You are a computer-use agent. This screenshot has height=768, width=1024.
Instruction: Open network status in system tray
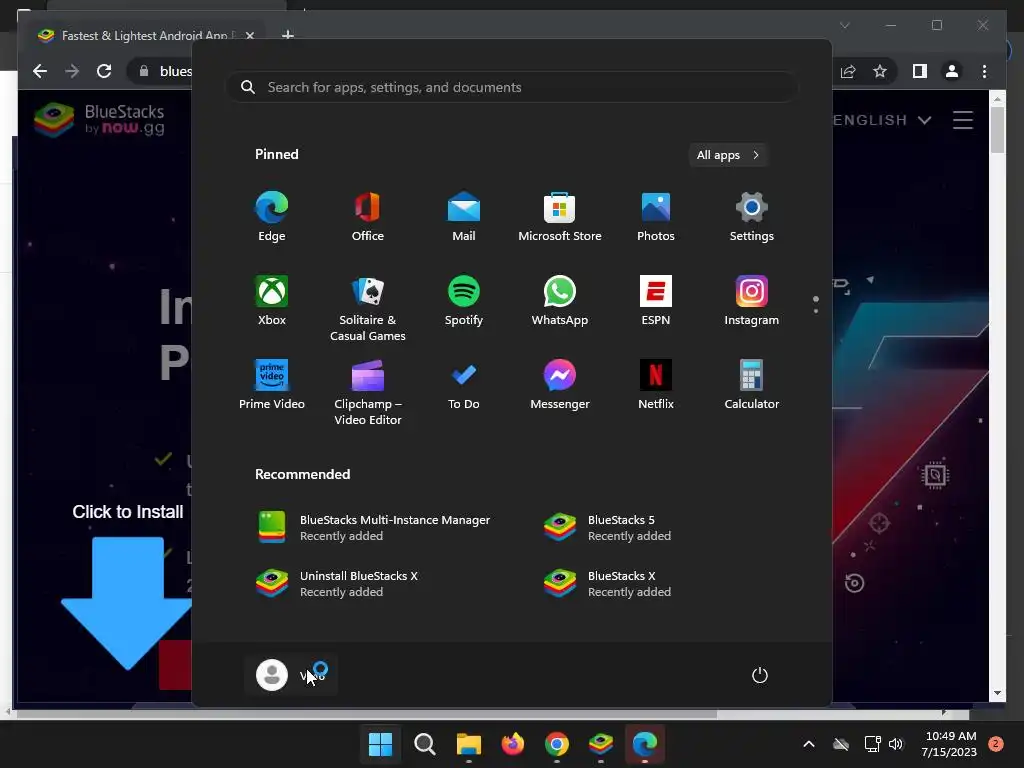tap(872, 744)
